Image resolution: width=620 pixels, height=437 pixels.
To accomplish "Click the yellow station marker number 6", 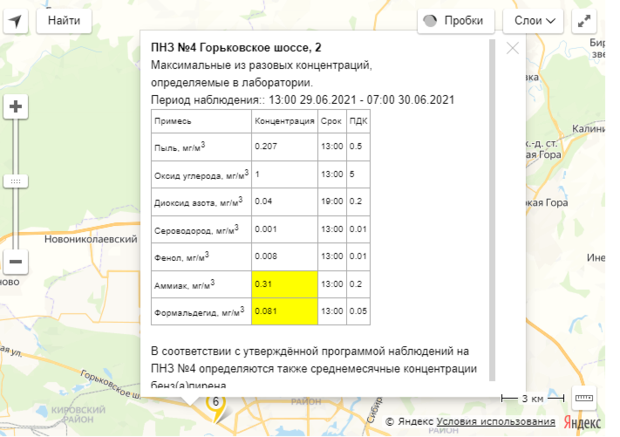I will click(x=214, y=402).
